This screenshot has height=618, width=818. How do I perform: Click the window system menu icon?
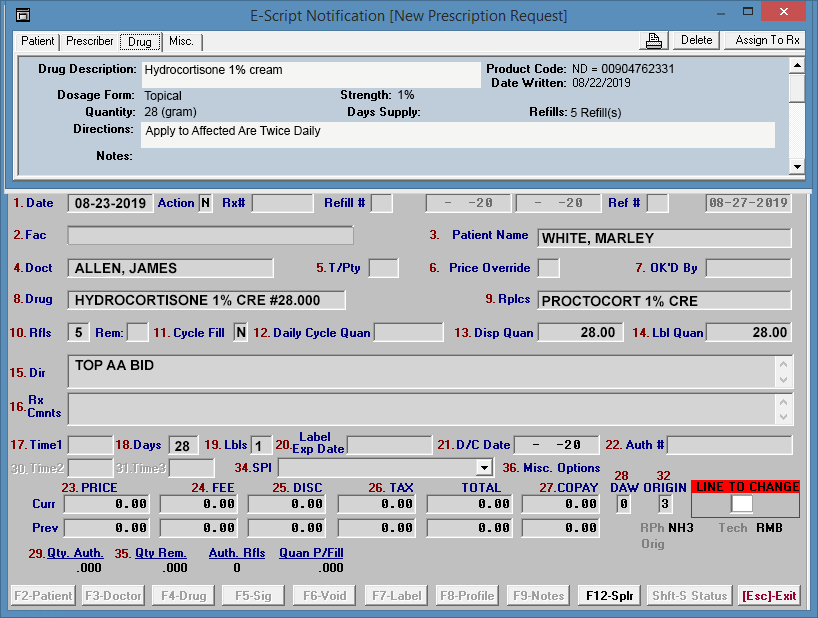click(22, 15)
